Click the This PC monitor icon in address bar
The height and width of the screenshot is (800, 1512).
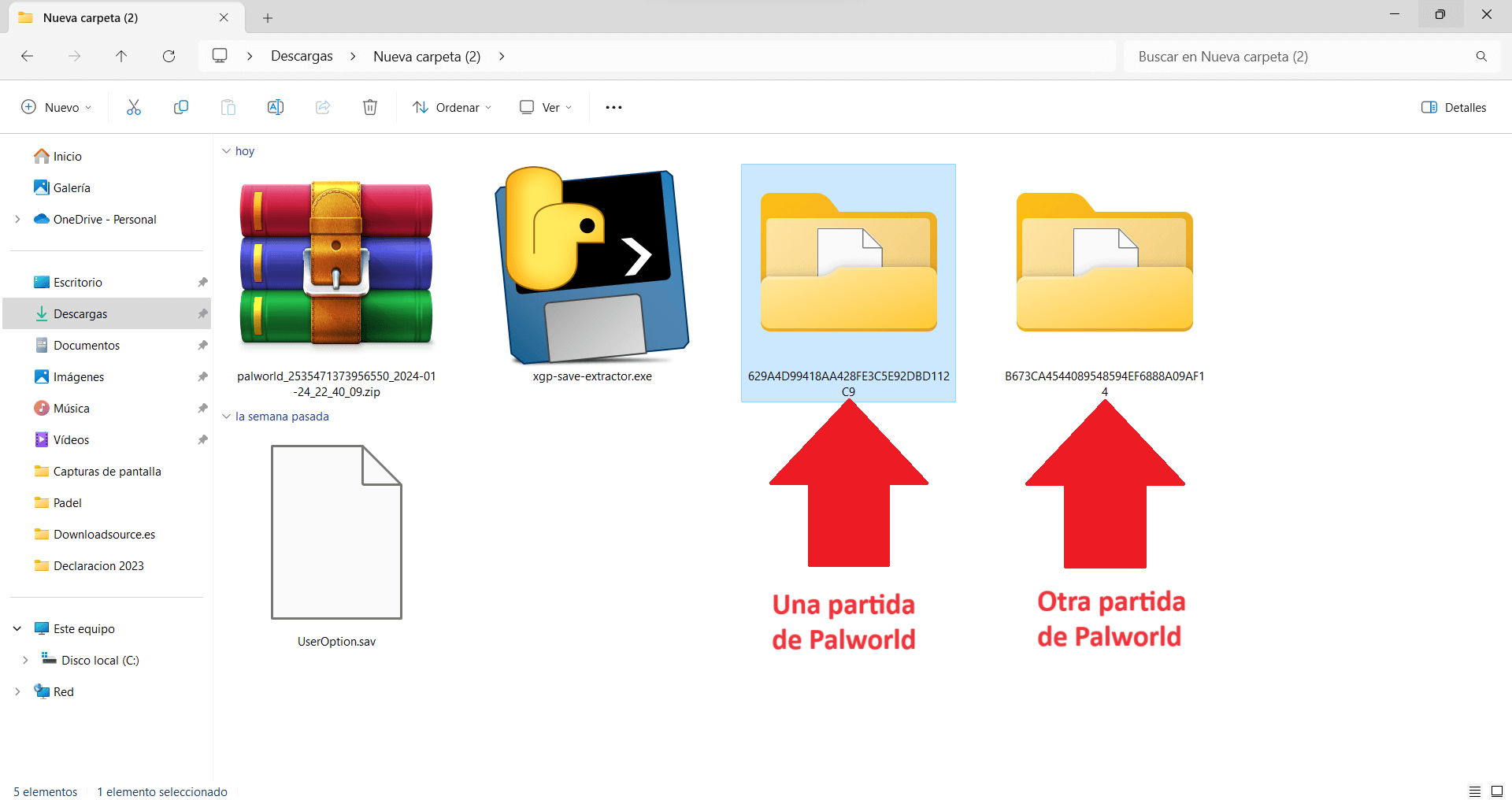coord(220,56)
